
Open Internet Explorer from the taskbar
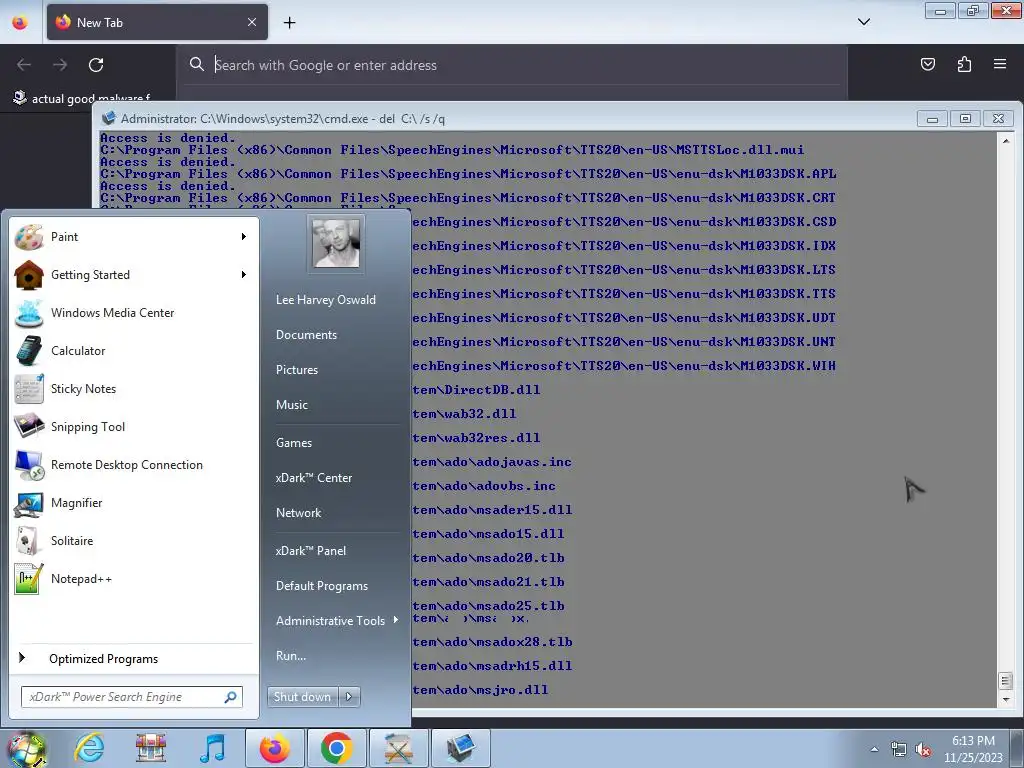coord(89,748)
